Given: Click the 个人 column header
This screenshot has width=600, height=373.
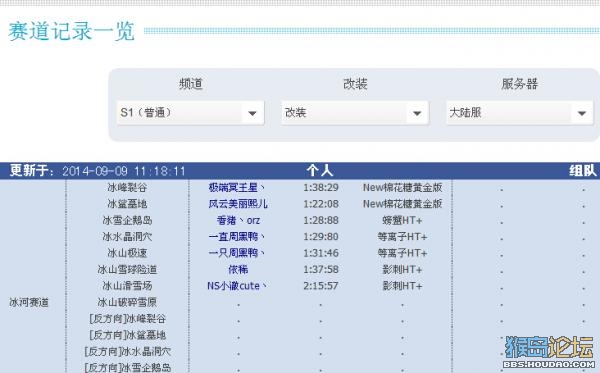Looking at the screenshot, I should pos(320,171).
